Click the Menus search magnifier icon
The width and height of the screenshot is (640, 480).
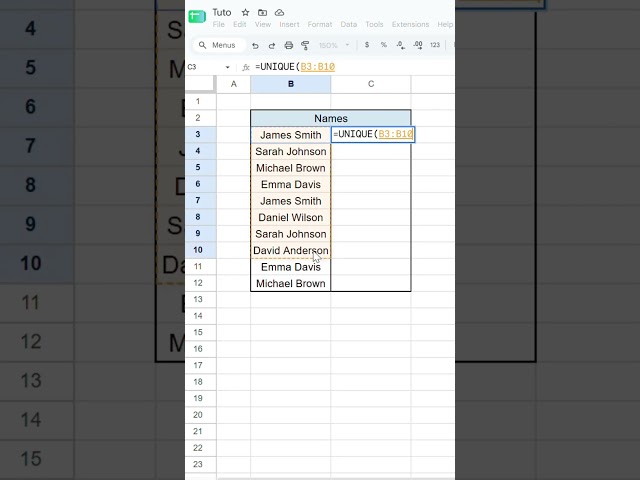pos(202,45)
